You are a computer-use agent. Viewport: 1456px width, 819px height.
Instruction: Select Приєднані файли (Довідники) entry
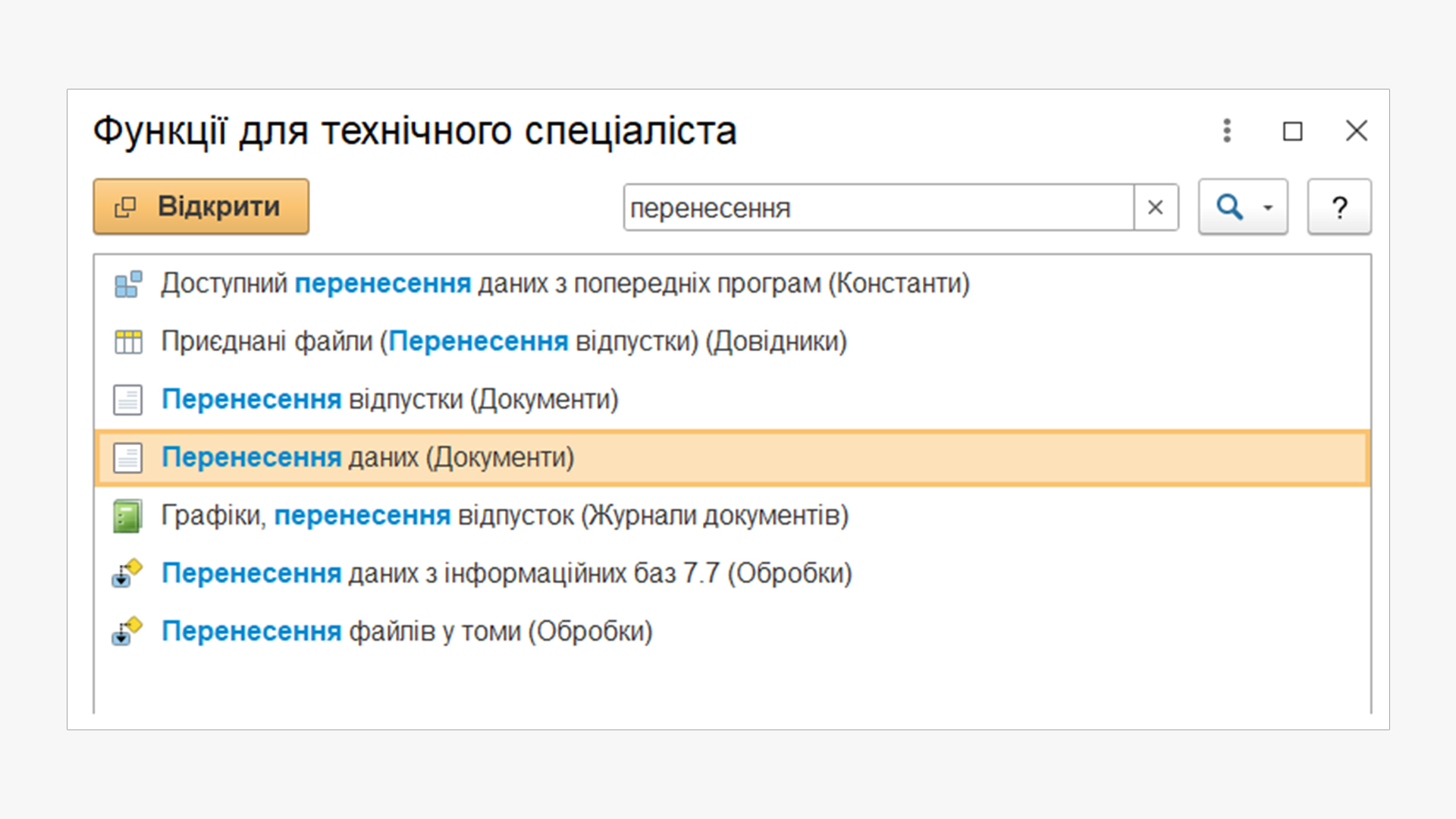click(504, 341)
